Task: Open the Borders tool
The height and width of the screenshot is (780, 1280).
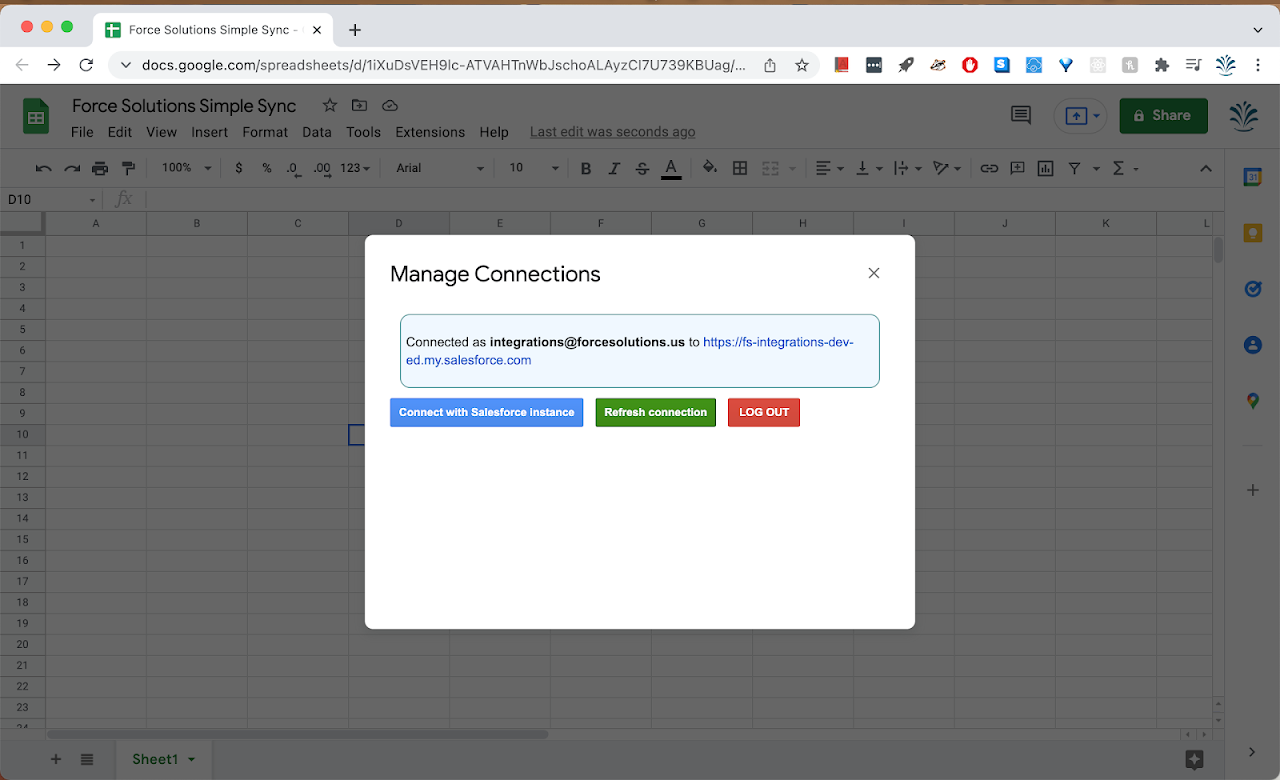Action: [x=740, y=168]
